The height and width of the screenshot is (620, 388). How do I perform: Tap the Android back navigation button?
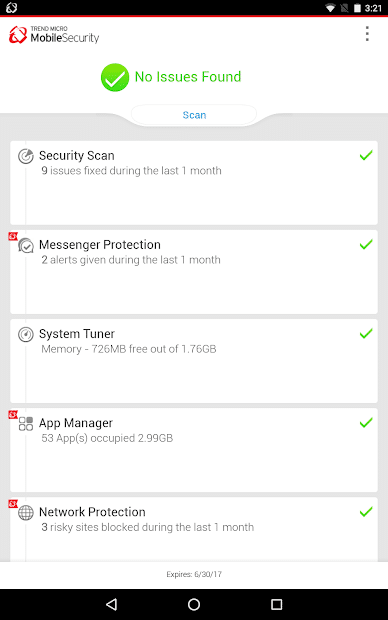pyautogui.click(x=112, y=604)
